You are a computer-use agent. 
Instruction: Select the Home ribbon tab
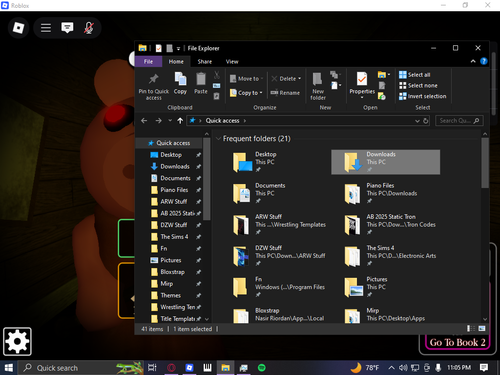click(x=176, y=62)
